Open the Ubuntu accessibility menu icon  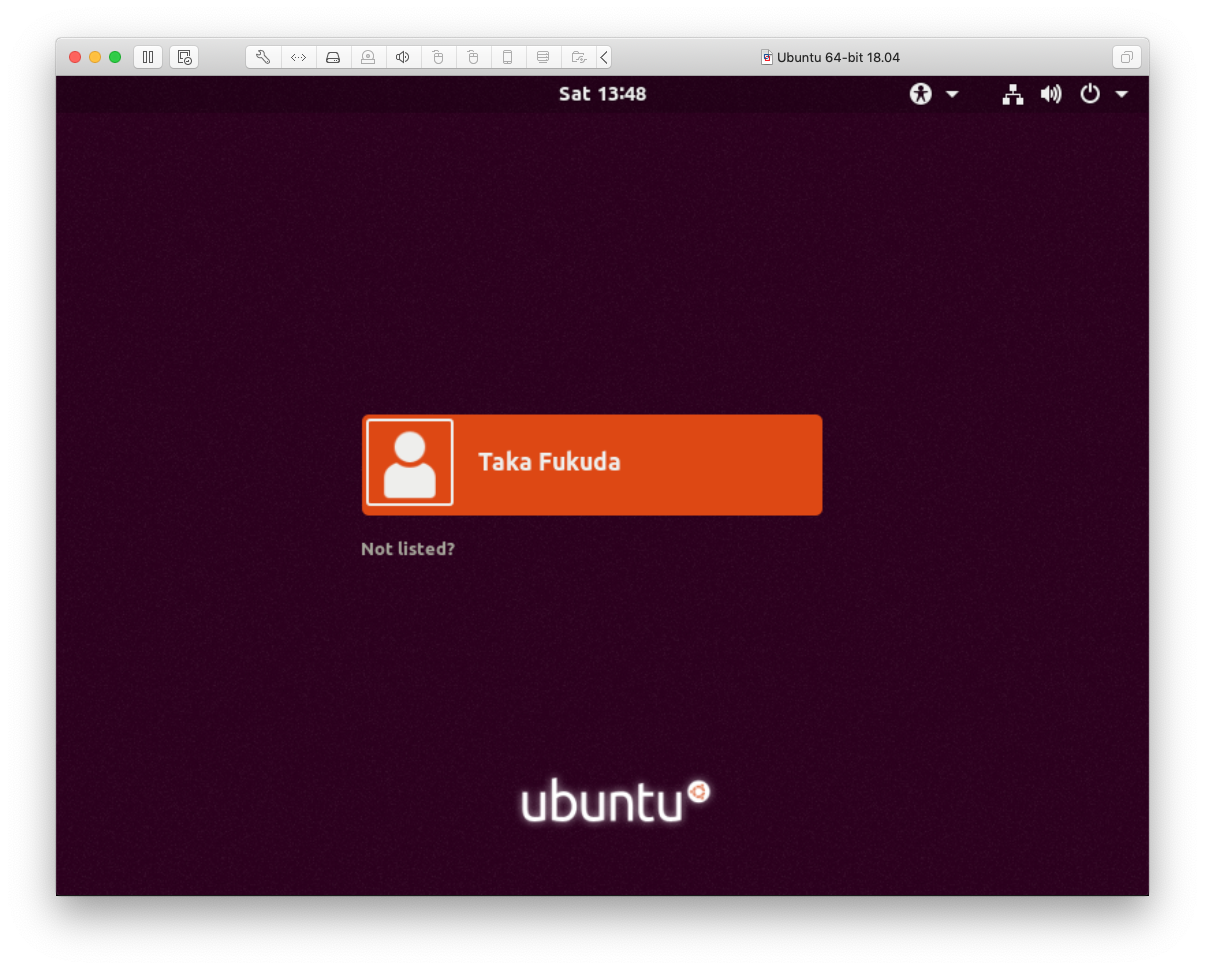[920, 94]
